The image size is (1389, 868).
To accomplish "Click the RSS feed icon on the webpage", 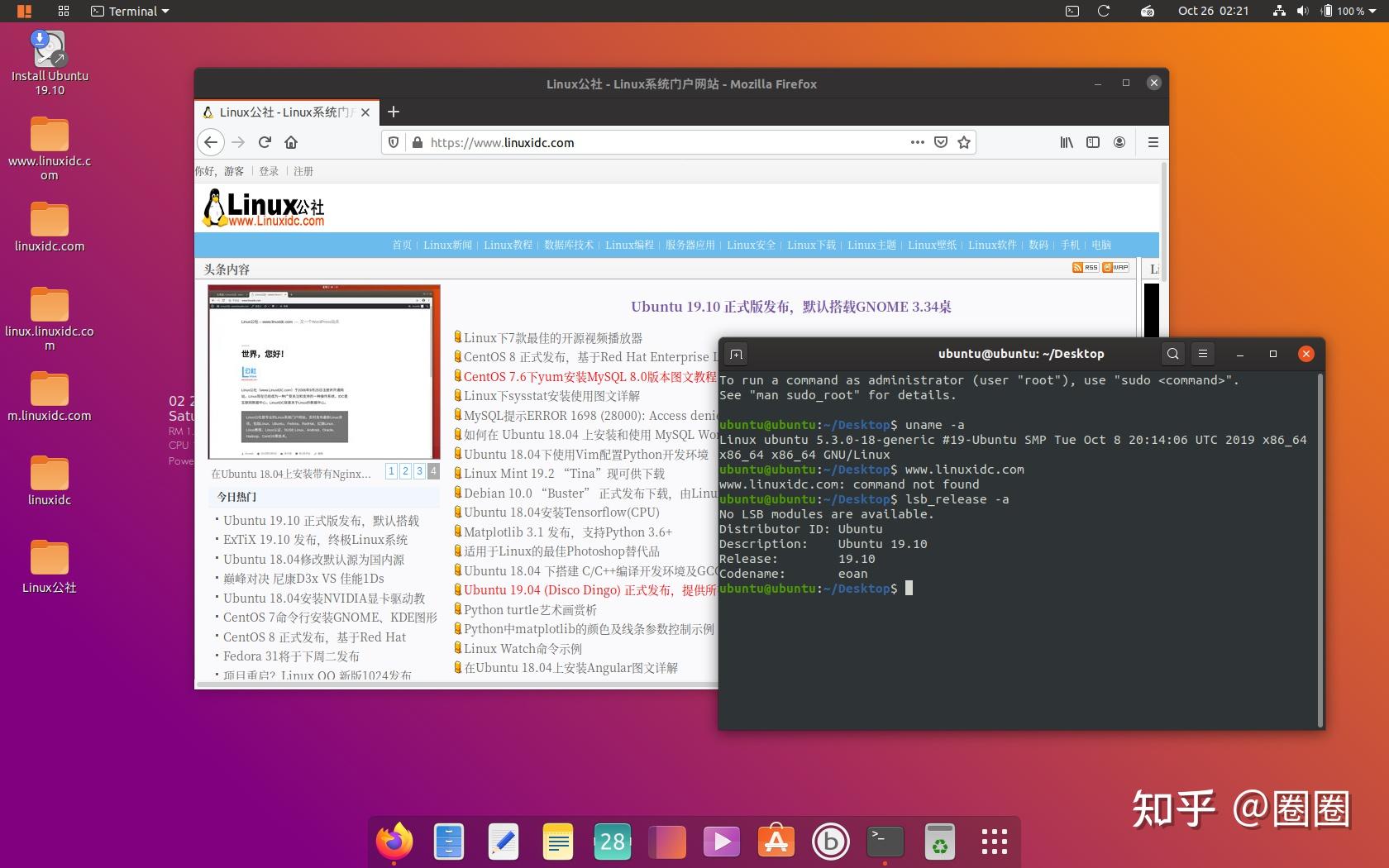I will click(1083, 267).
